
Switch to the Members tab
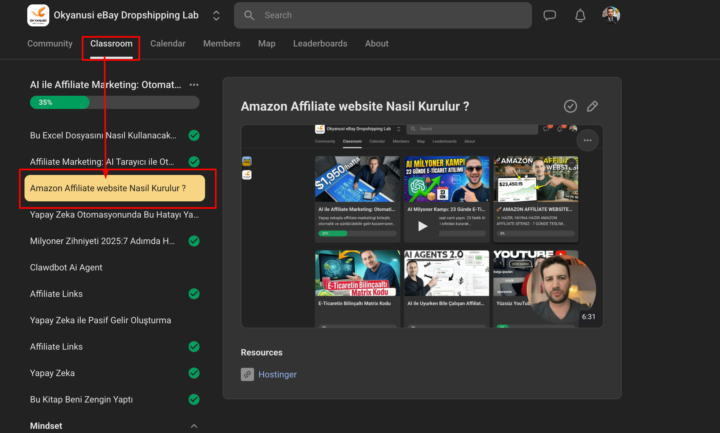(x=222, y=44)
